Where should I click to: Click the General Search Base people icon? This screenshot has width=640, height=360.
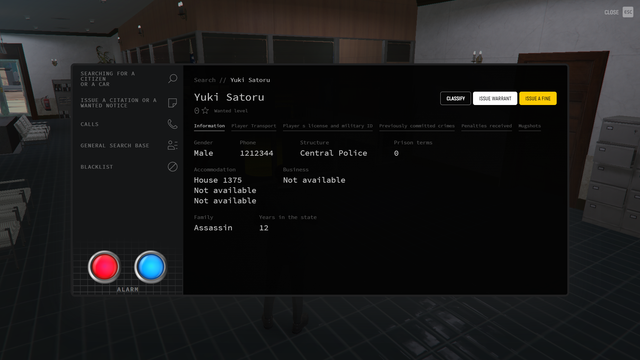point(173,145)
